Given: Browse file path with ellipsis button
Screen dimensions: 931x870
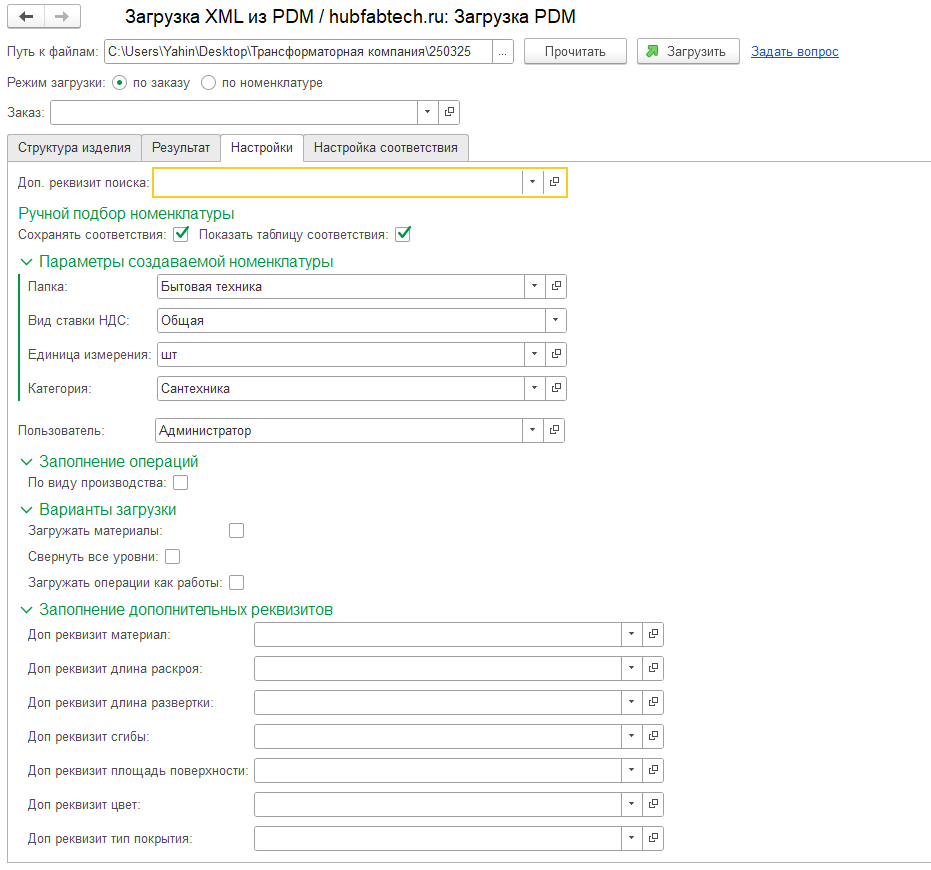Looking at the screenshot, I should [x=503, y=52].
